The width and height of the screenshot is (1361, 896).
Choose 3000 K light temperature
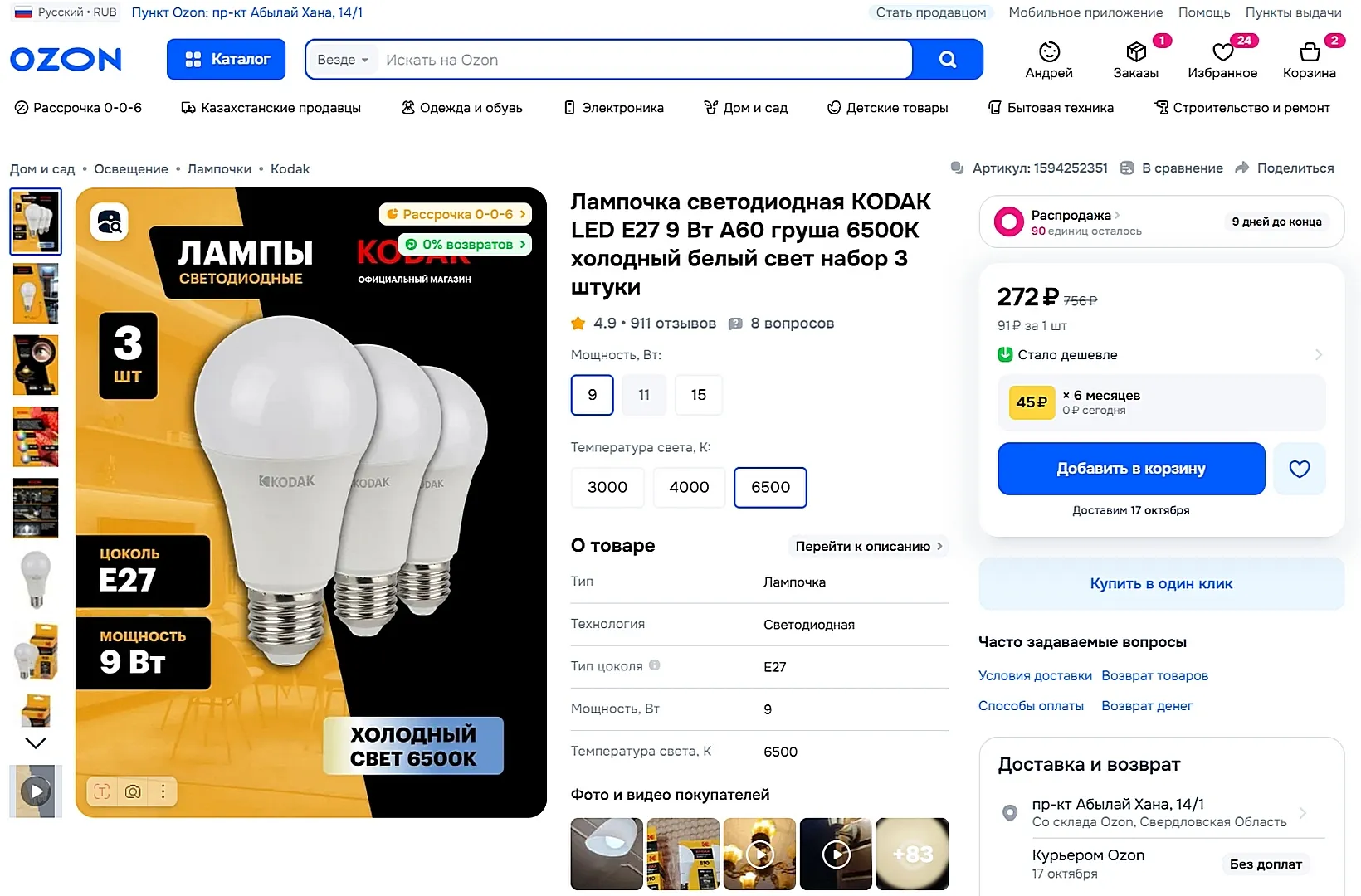607,487
